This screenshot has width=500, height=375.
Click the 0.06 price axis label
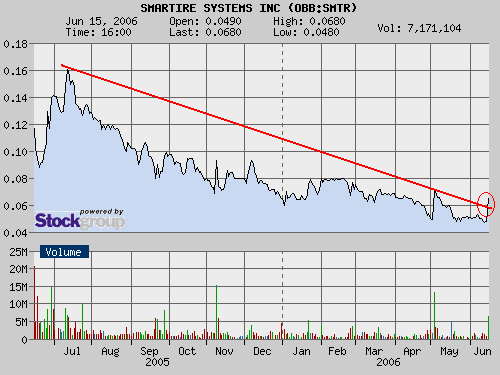tap(16, 206)
